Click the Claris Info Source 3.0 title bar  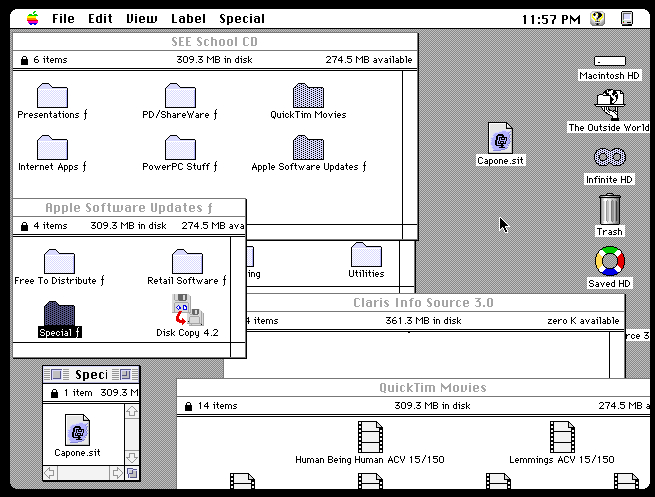pyautogui.click(x=423, y=302)
